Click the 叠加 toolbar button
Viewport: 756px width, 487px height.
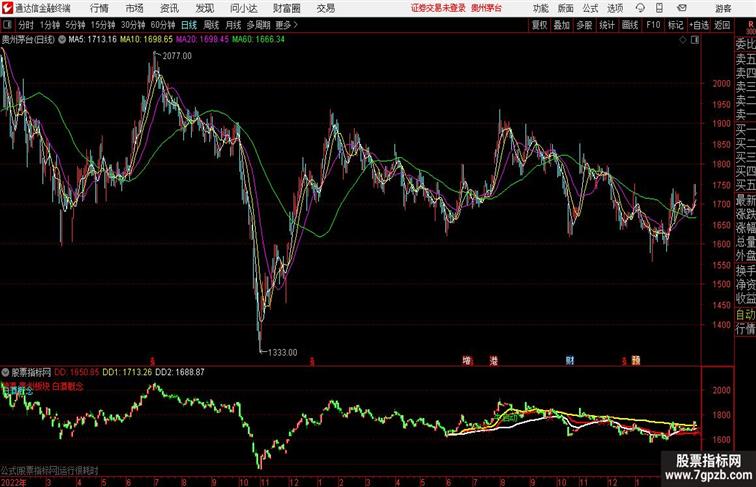tap(562, 25)
